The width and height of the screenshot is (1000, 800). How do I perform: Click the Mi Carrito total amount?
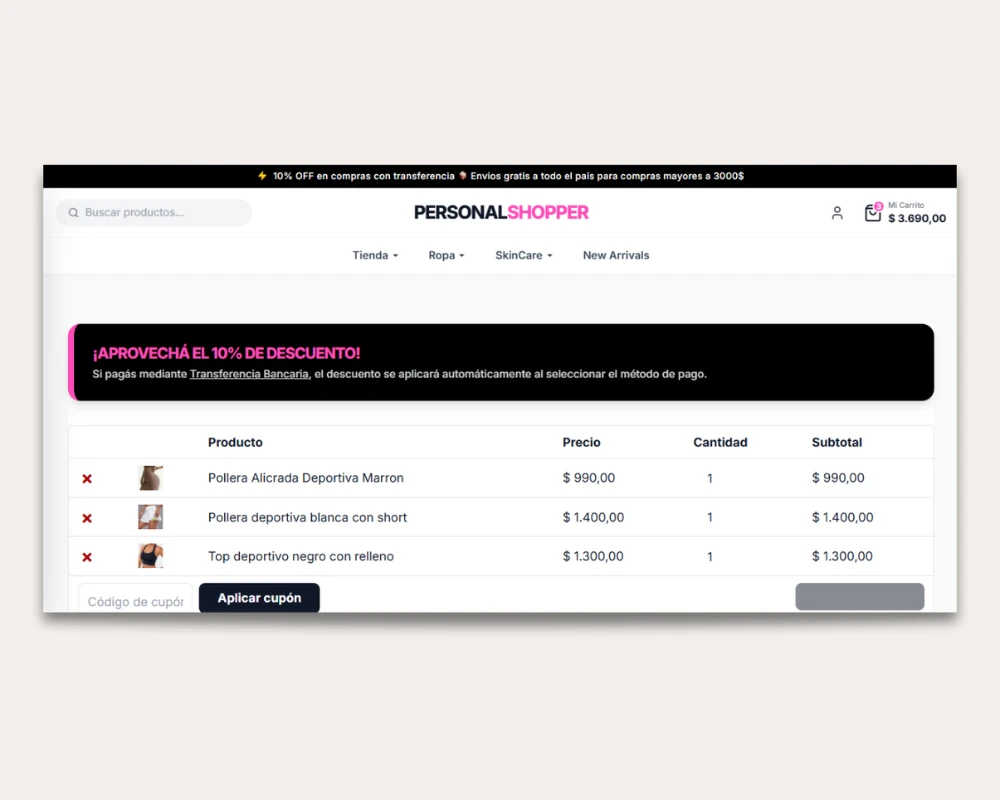[x=916, y=219]
